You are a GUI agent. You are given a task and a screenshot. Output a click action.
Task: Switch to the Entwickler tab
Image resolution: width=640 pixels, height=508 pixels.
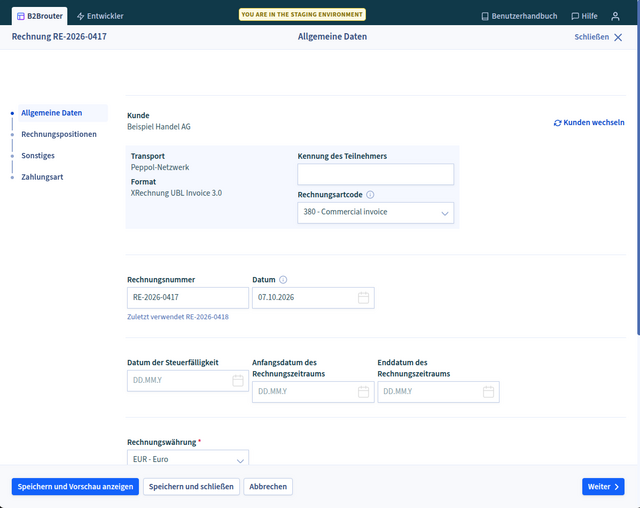pos(100,16)
